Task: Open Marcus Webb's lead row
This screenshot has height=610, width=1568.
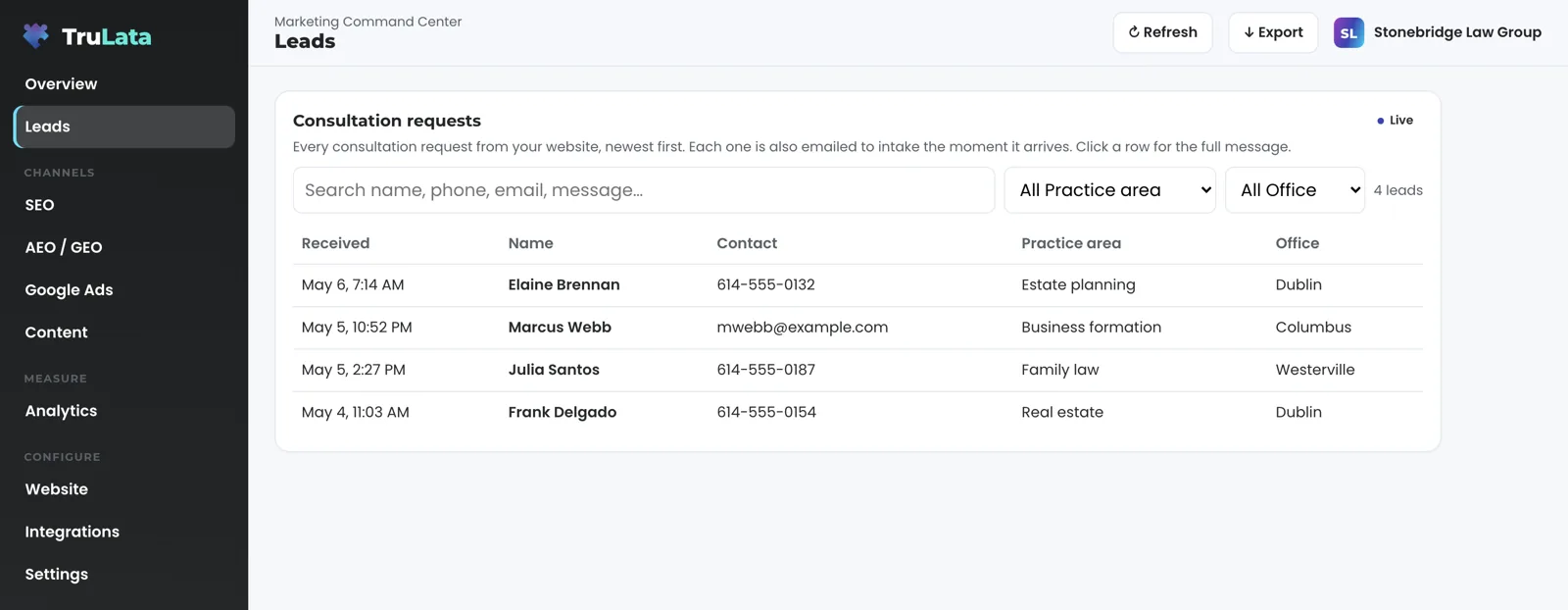Action: click(857, 328)
